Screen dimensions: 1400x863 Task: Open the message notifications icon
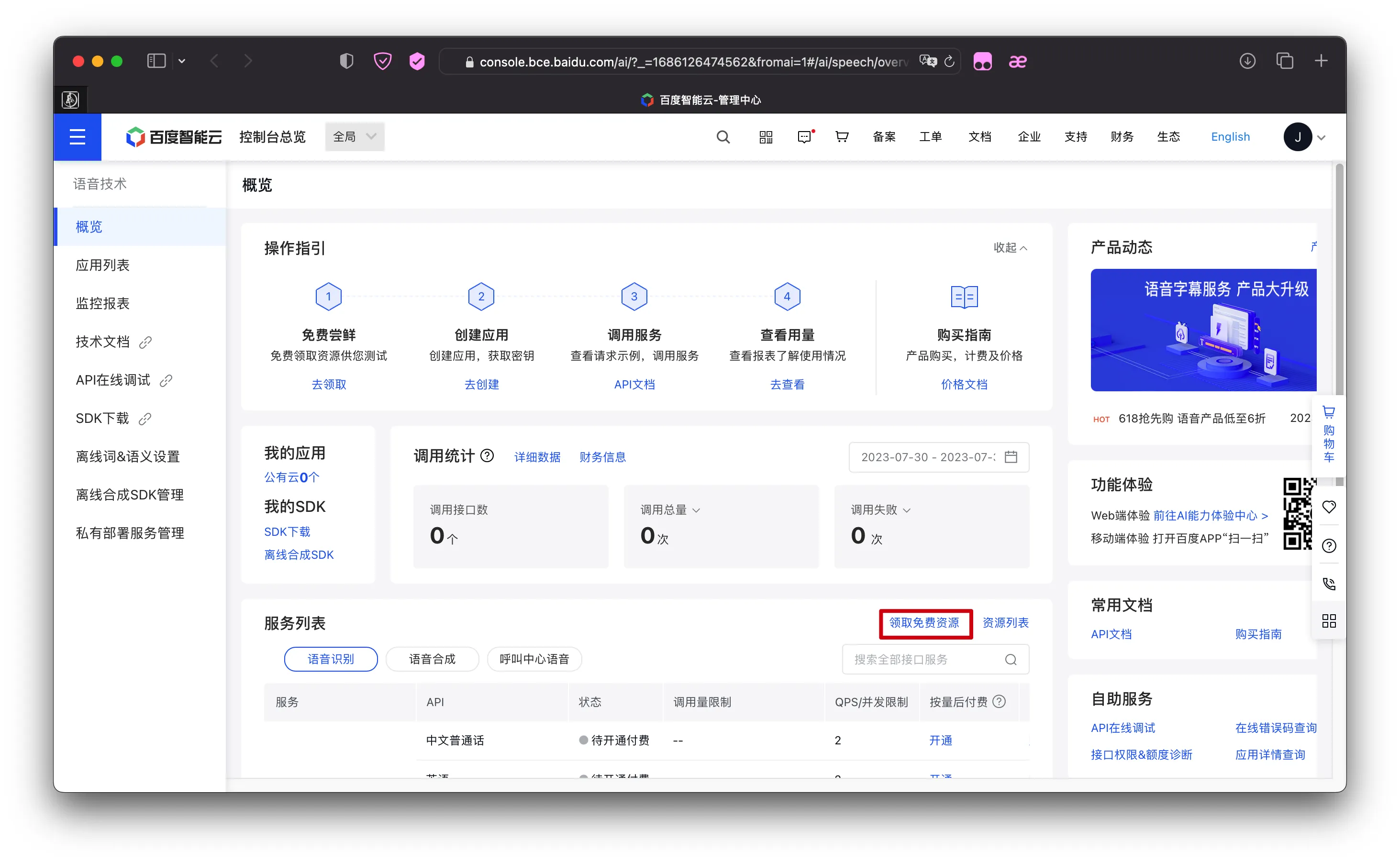(805, 137)
